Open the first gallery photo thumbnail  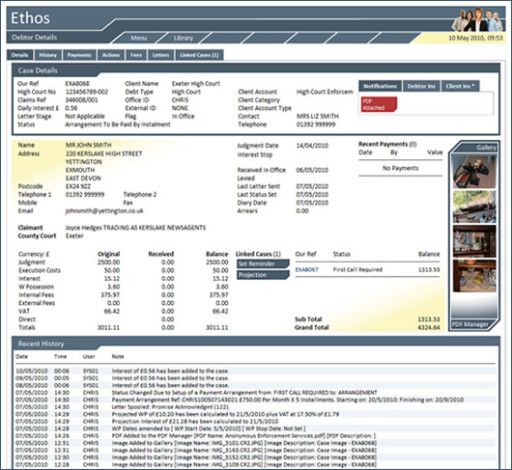474,171
